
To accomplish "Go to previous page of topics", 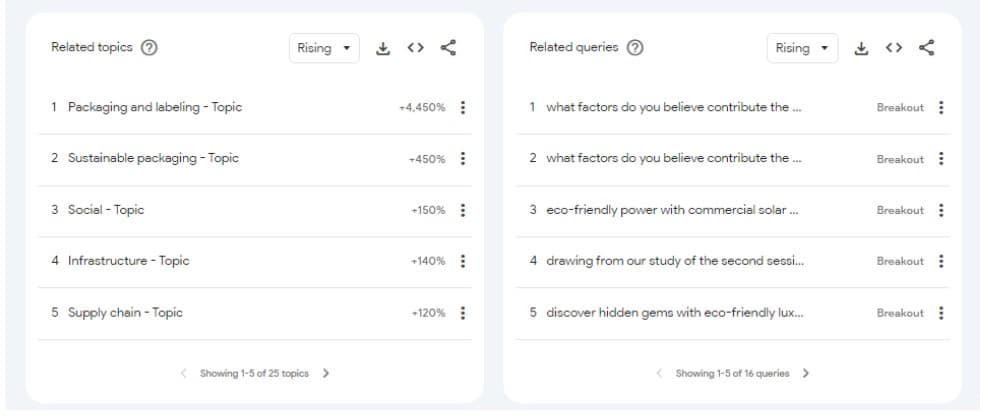I will click(183, 374).
